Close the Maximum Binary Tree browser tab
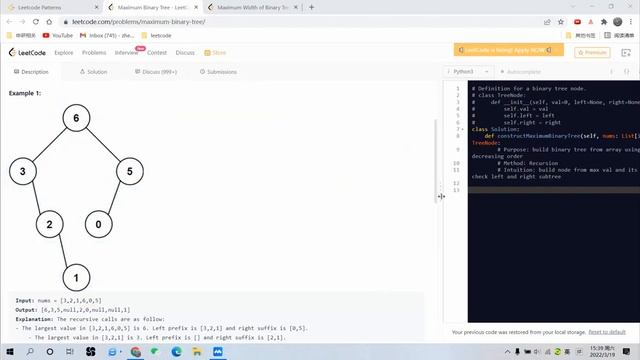The image size is (640, 360). click(x=196, y=7)
